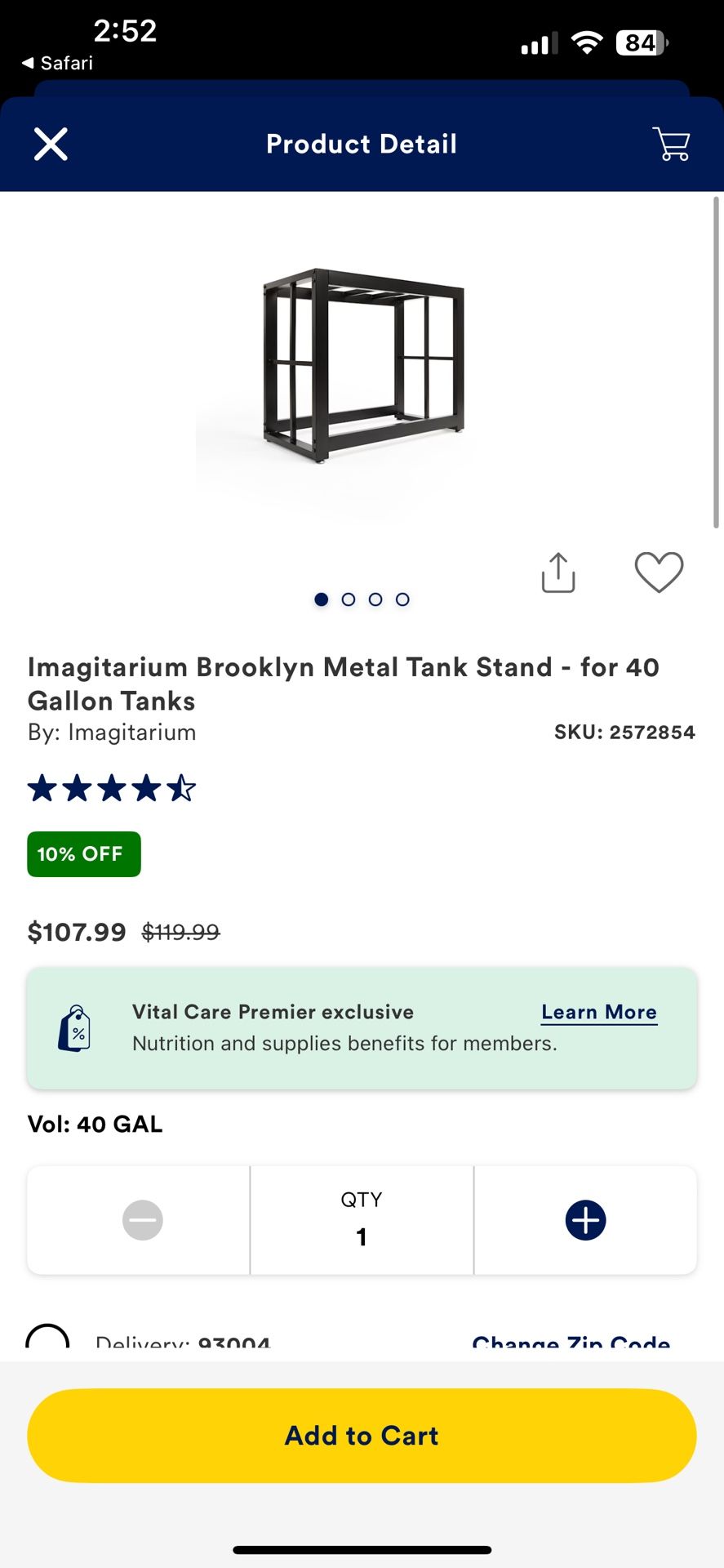724x1568 pixels.
Task: Return to Safari via back arrow
Action: tap(57, 63)
